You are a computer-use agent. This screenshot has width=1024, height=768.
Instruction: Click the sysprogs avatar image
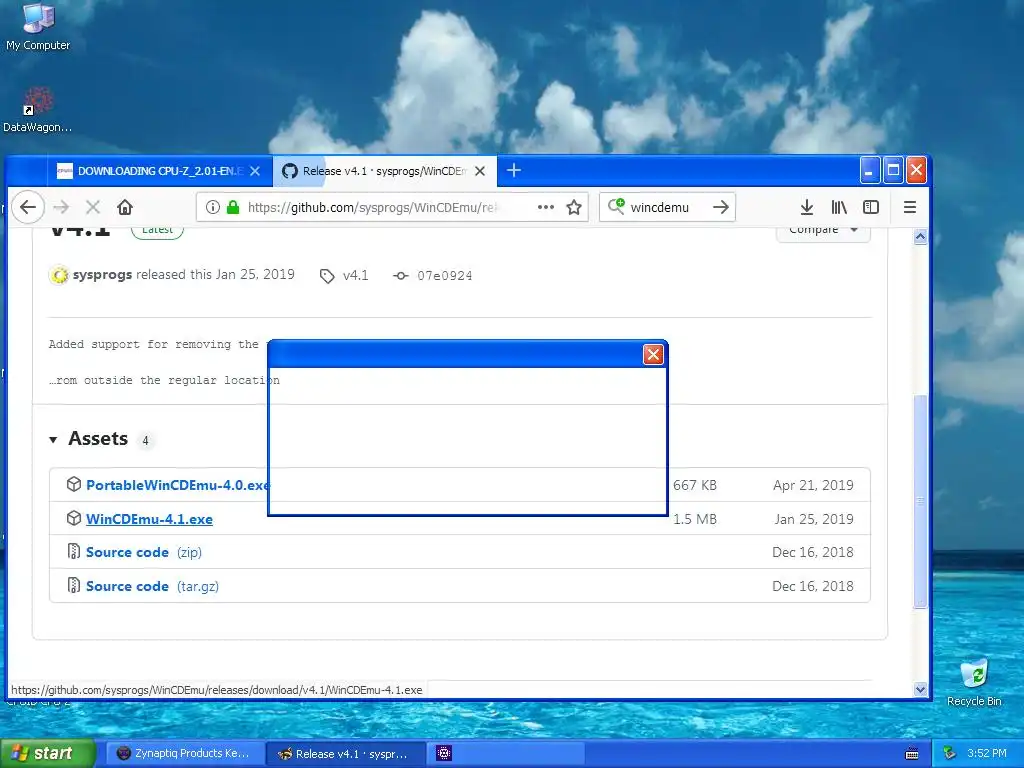point(59,276)
